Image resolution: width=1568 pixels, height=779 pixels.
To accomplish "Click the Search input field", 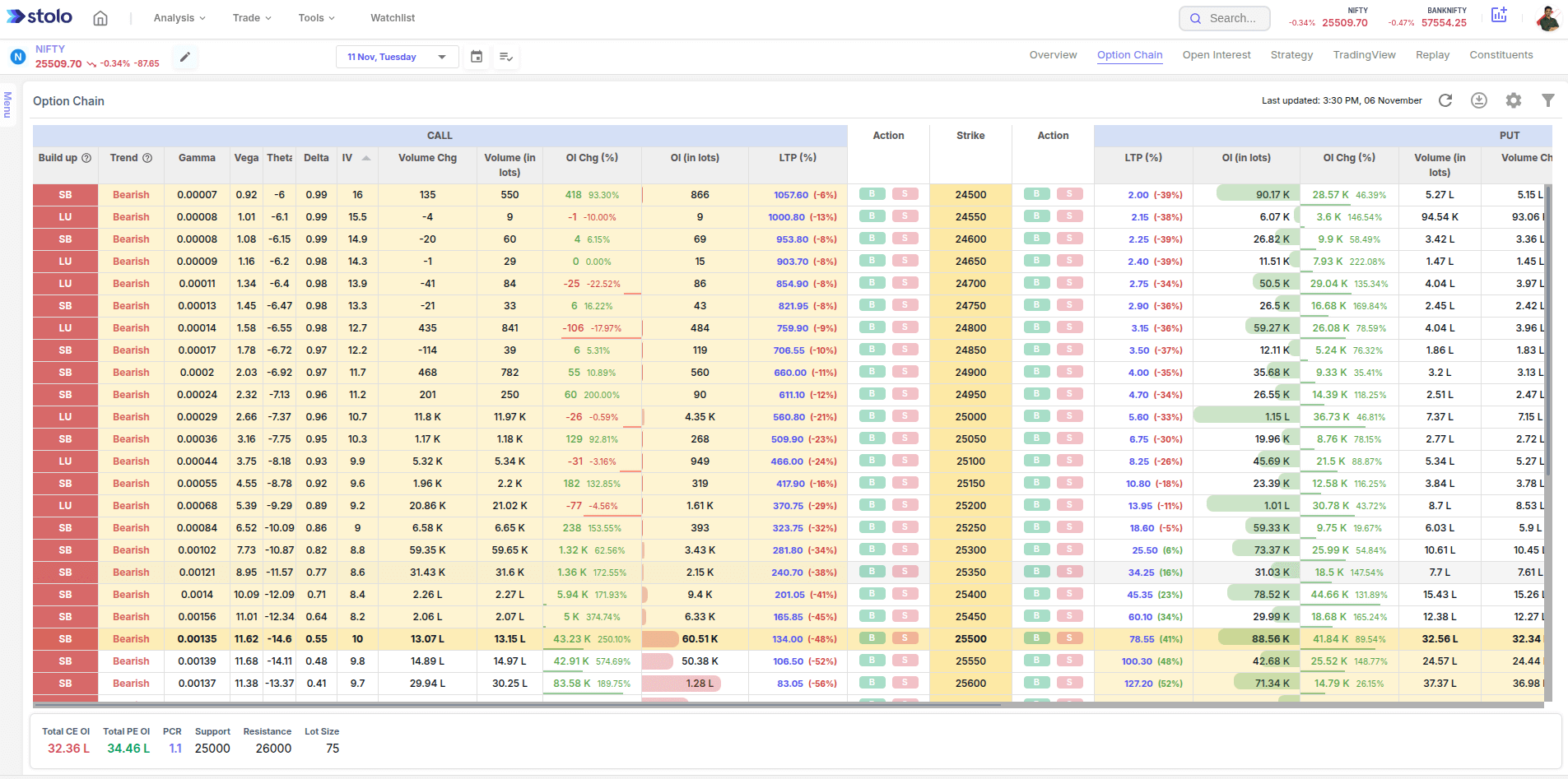I will pyautogui.click(x=1225, y=18).
